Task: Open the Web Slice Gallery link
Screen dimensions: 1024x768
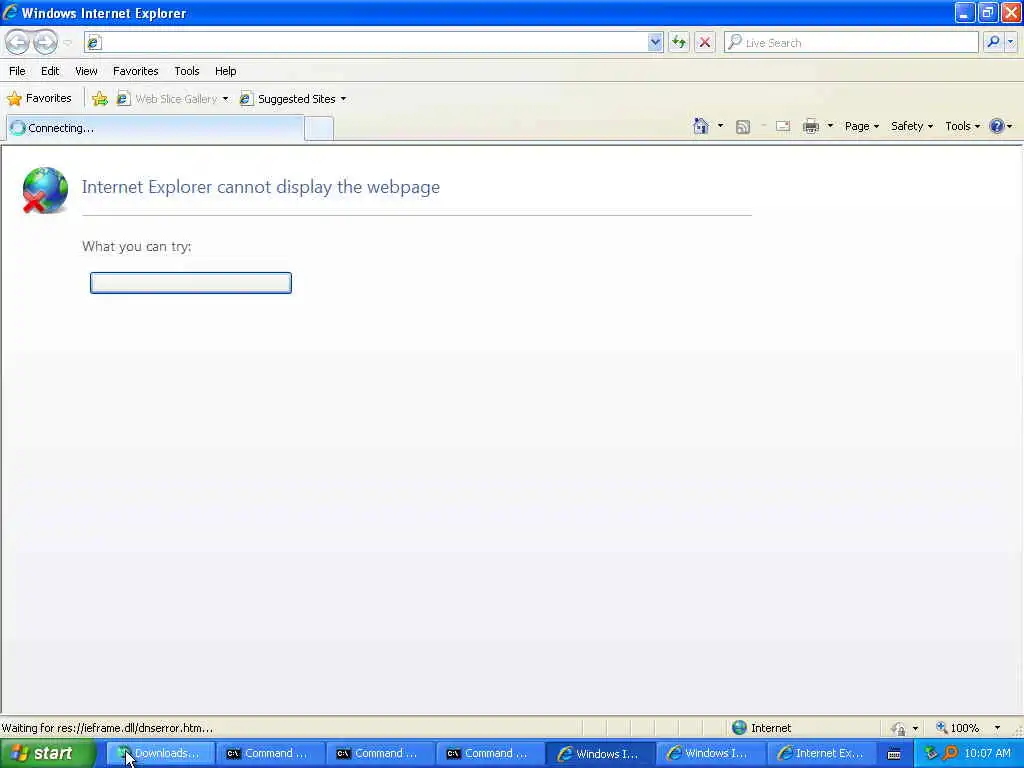Action: [168, 99]
